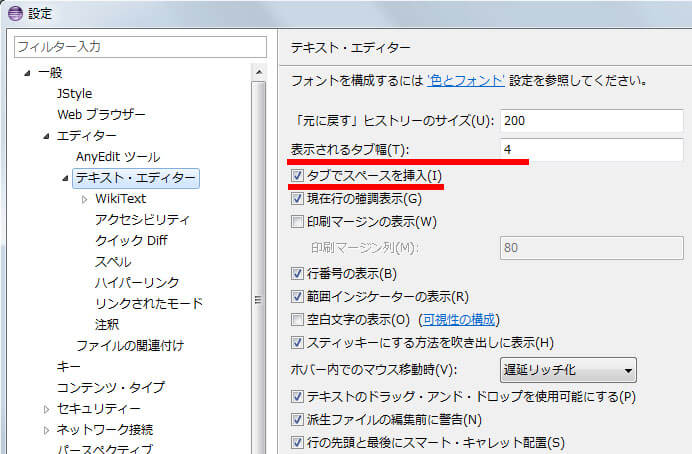Disable 現在行の強調表示 checkbox

click(x=296, y=199)
